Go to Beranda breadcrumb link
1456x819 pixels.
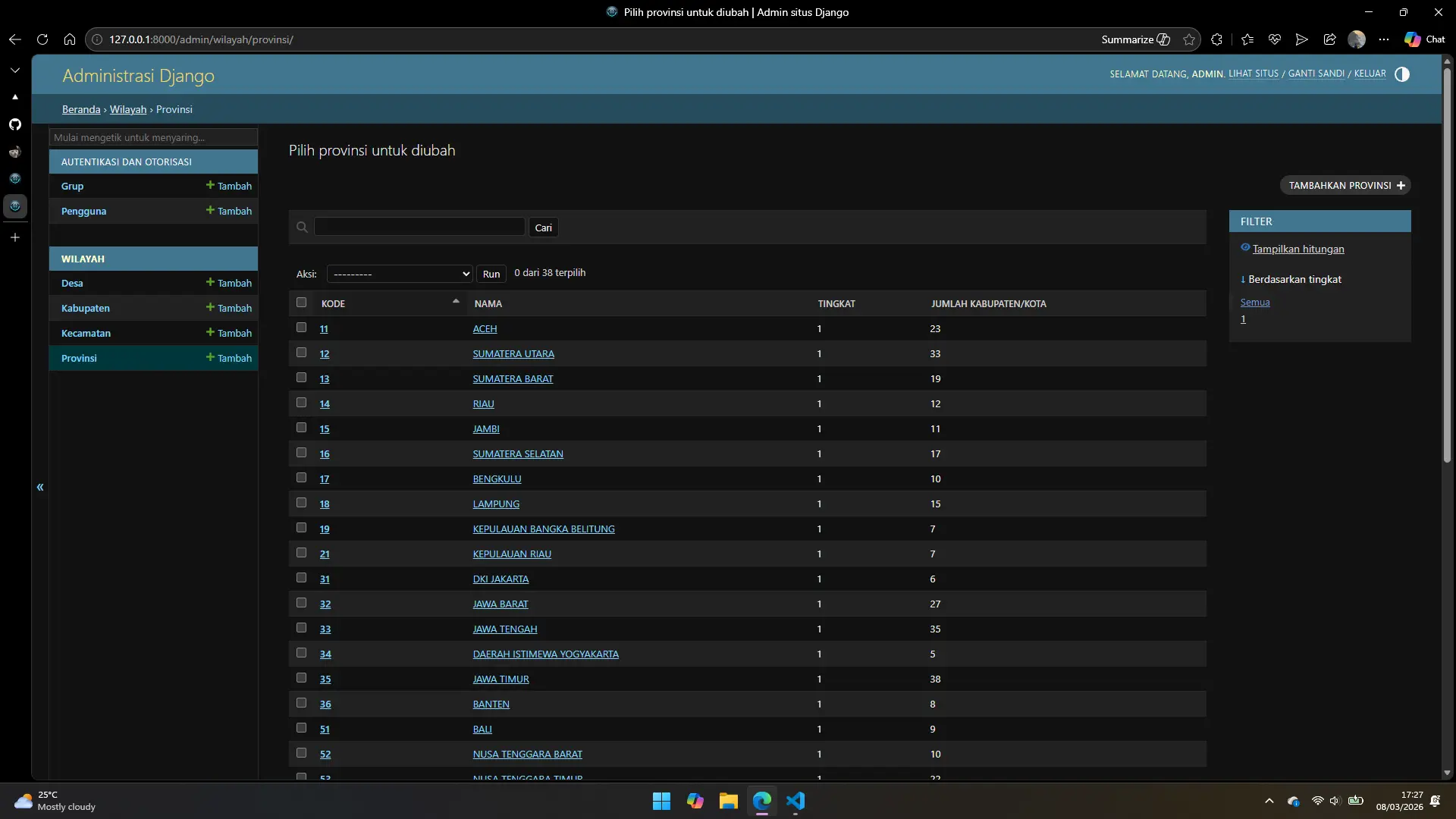pyautogui.click(x=81, y=109)
